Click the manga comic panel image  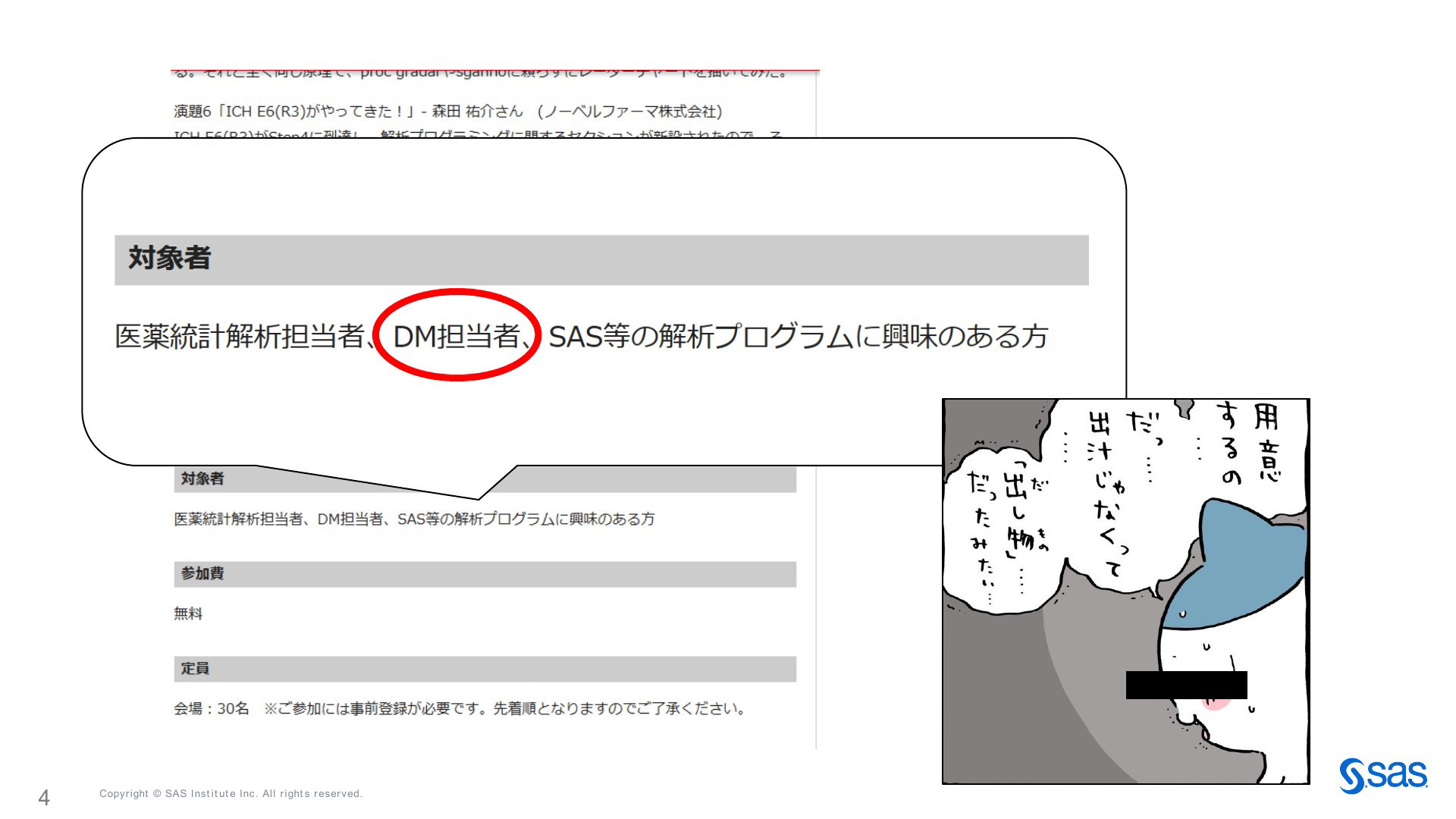click(x=1126, y=591)
